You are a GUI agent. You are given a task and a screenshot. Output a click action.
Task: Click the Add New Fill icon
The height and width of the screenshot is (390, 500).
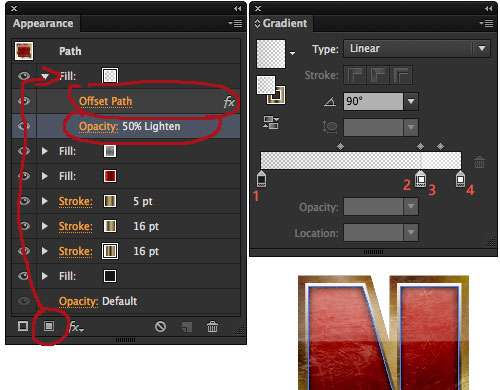pyautogui.click(x=49, y=326)
